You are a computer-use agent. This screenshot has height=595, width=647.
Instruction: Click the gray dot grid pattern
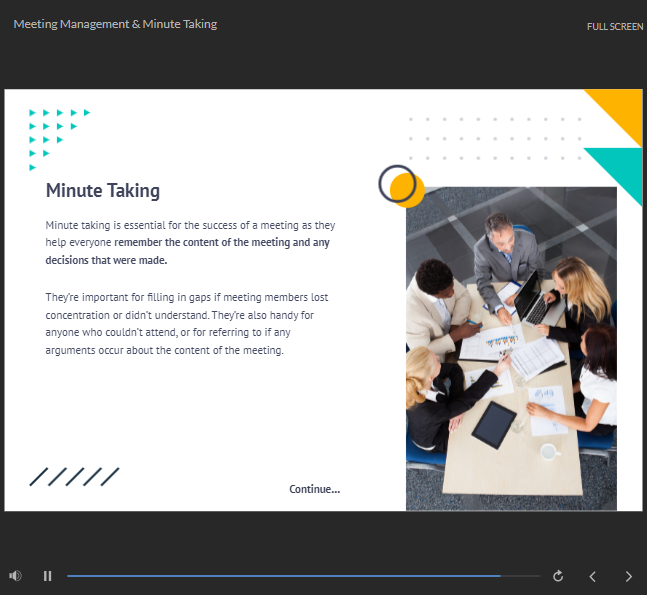click(x=494, y=138)
